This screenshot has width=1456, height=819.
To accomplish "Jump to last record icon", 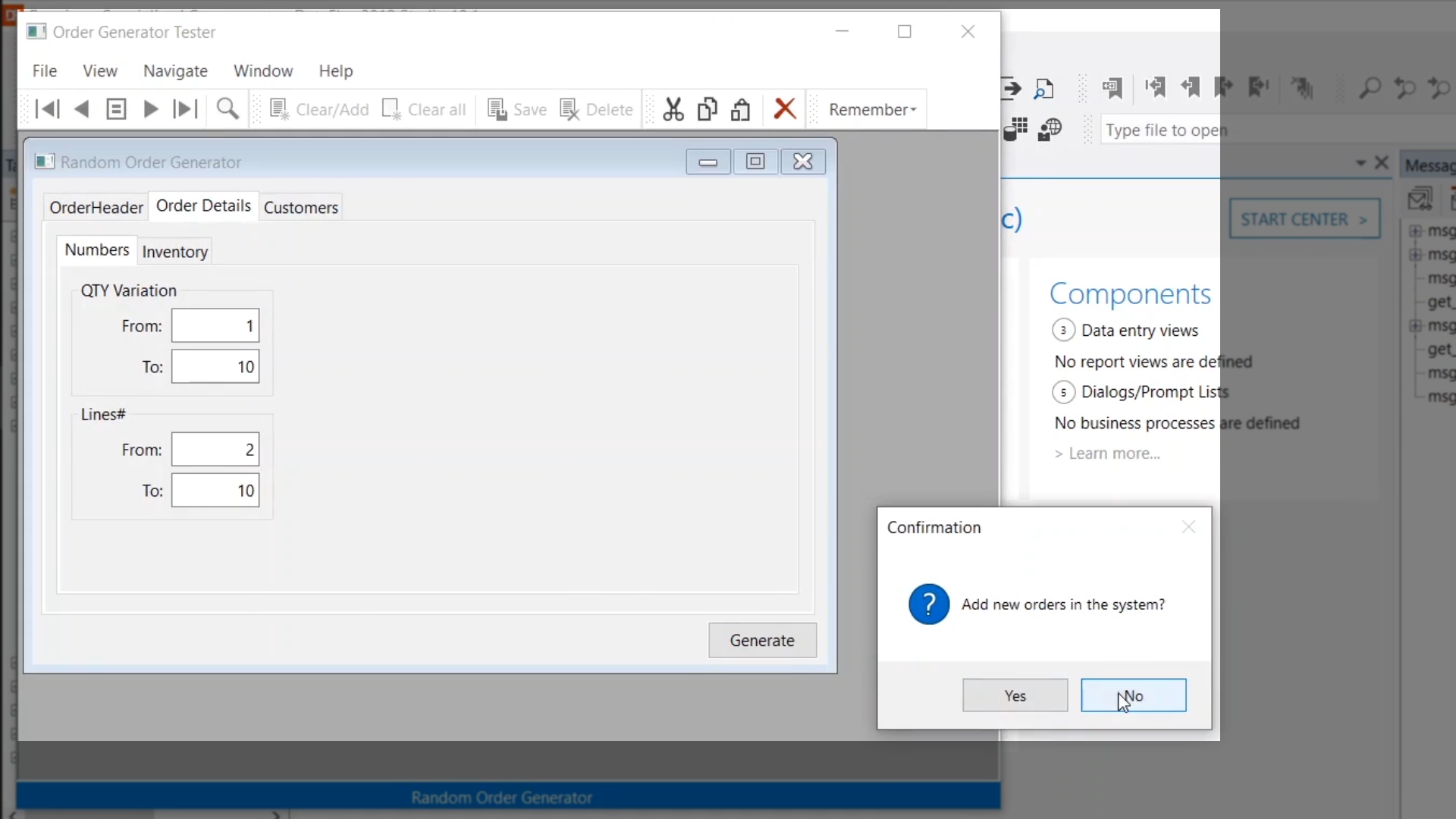I will 184,109.
